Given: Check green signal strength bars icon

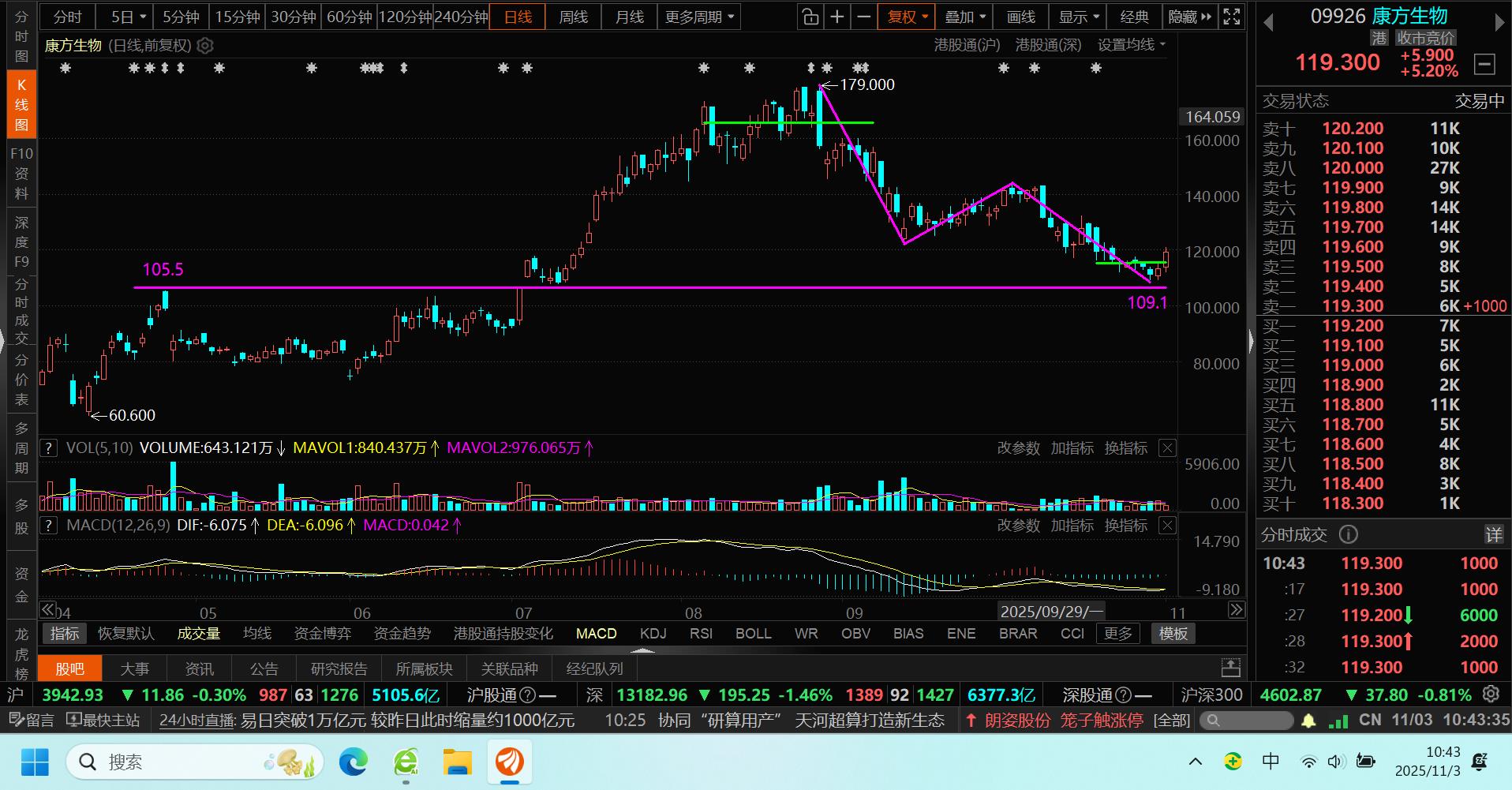Looking at the screenshot, I should [x=1338, y=721].
